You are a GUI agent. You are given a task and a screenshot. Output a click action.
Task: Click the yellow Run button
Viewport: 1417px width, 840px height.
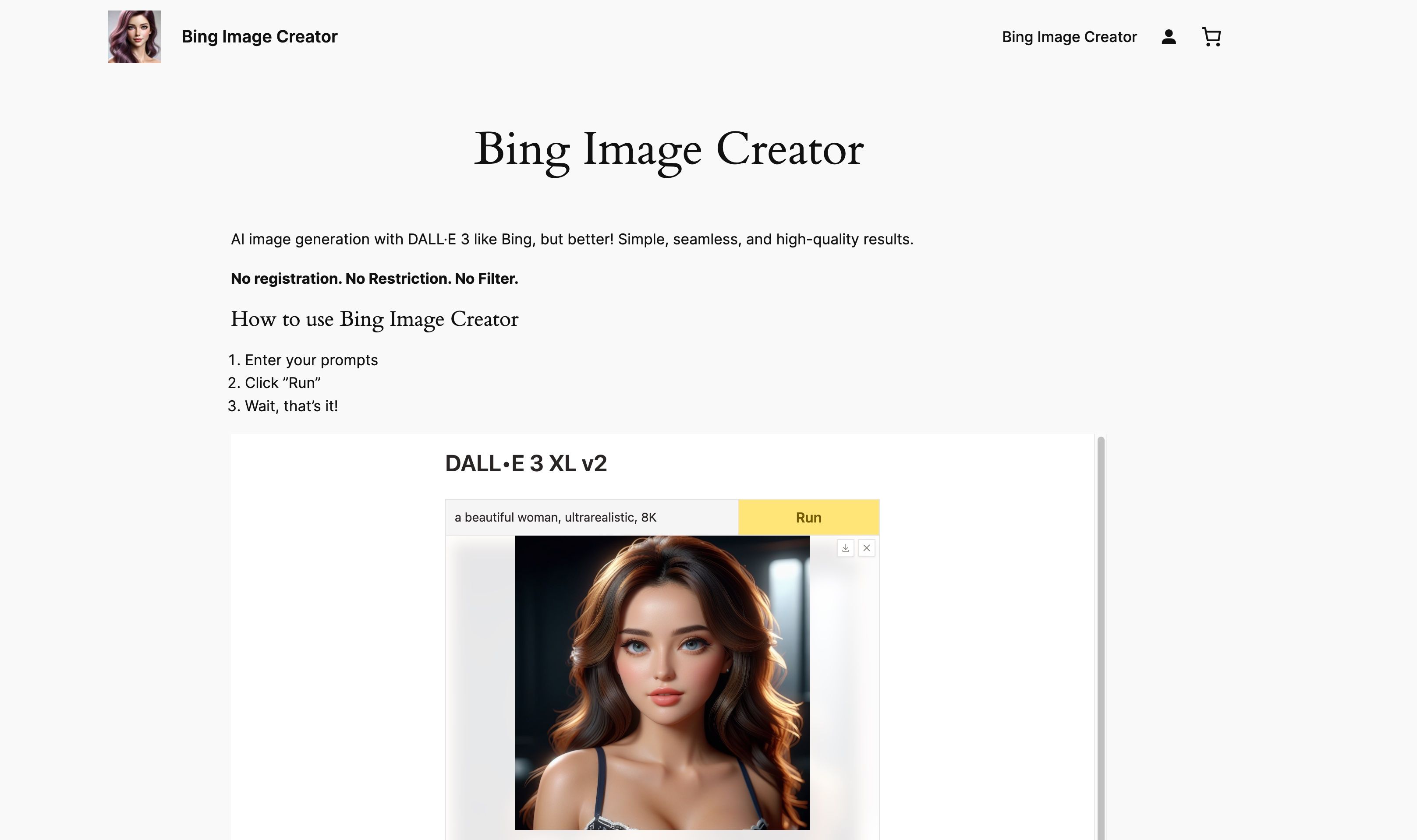pos(808,517)
